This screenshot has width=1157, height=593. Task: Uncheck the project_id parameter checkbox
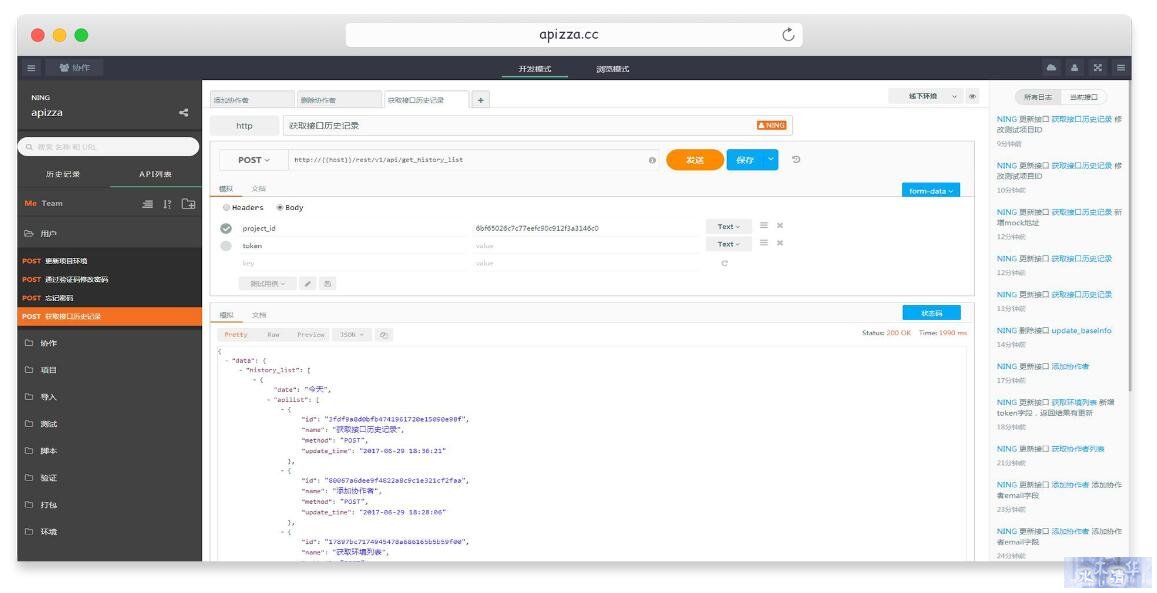tap(226, 229)
